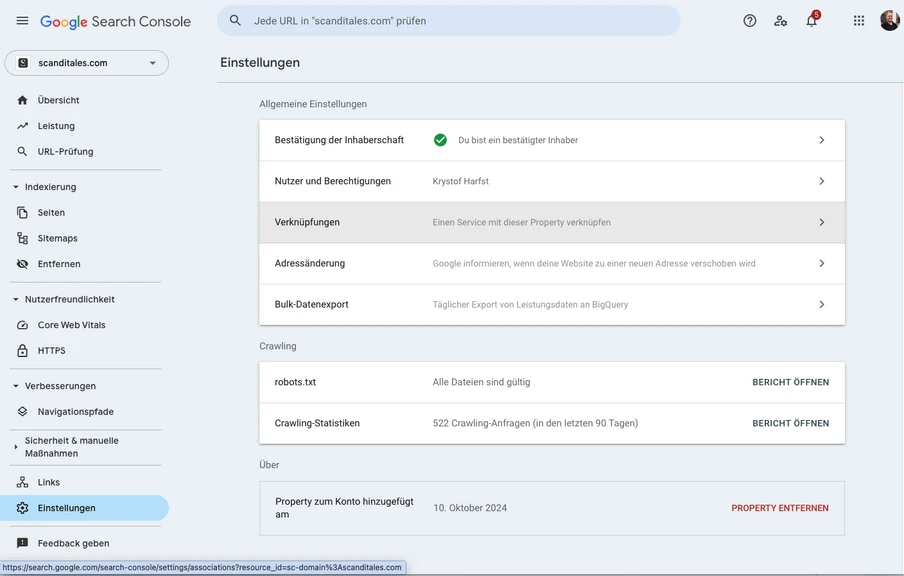Image resolution: width=904 pixels, height=576 pixels.
Task: Click Property entfernen button
Action: coord(779,508)
